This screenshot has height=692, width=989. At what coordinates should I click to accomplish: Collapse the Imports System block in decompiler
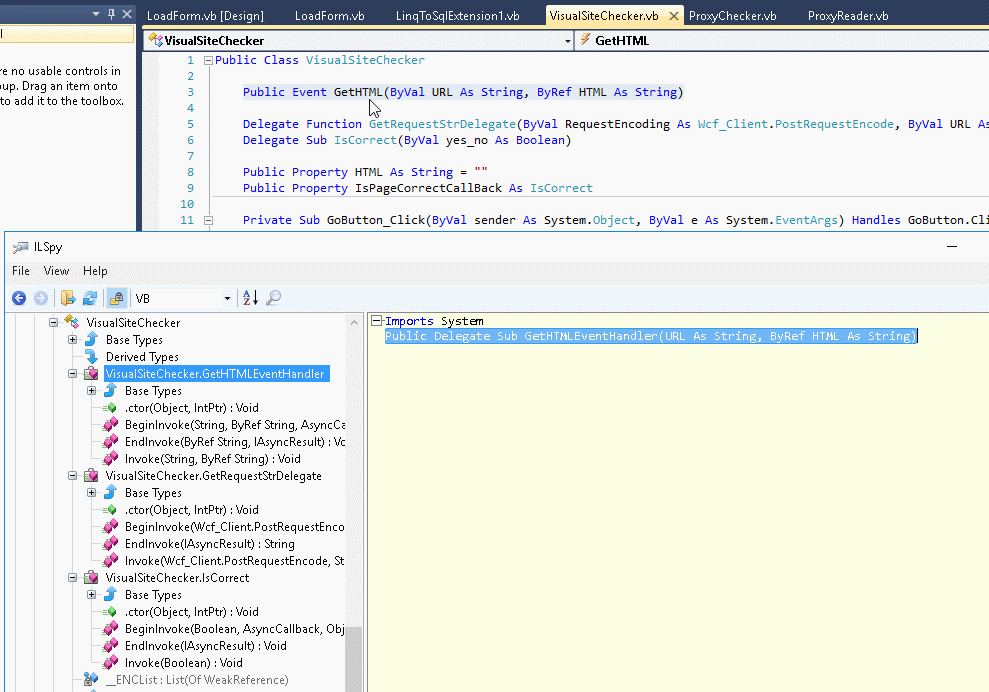[377, 321]
